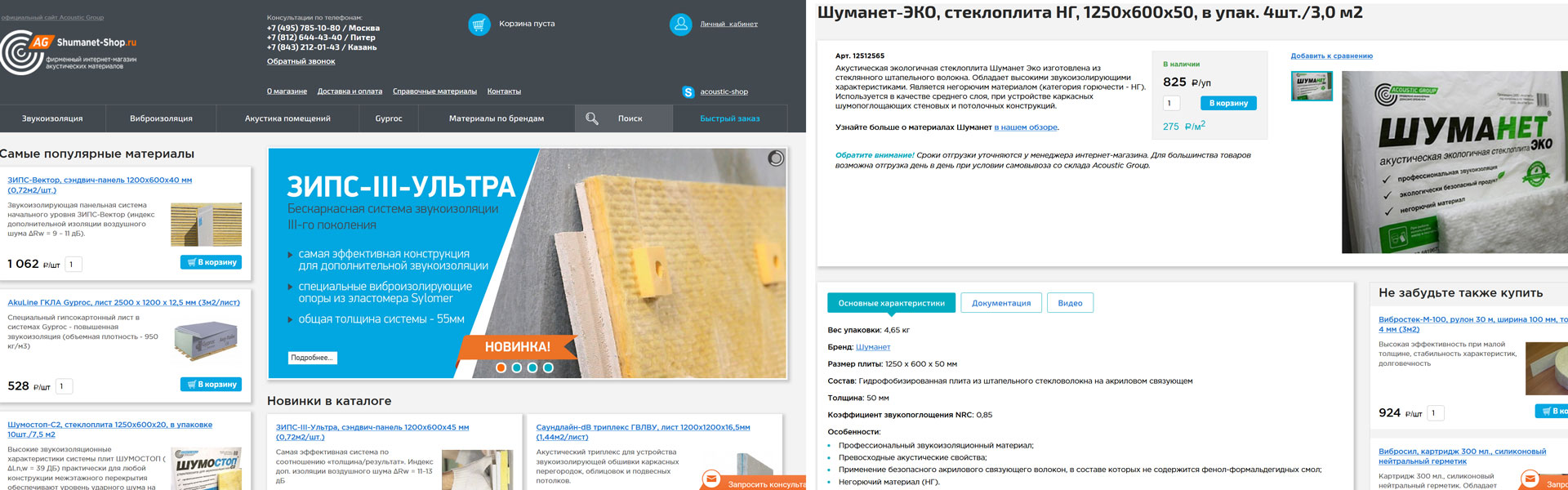Screen dimensions: 1568x490
Task: Open the orange consultation envelope icon on homepage
Action: [x=711, y=479]
